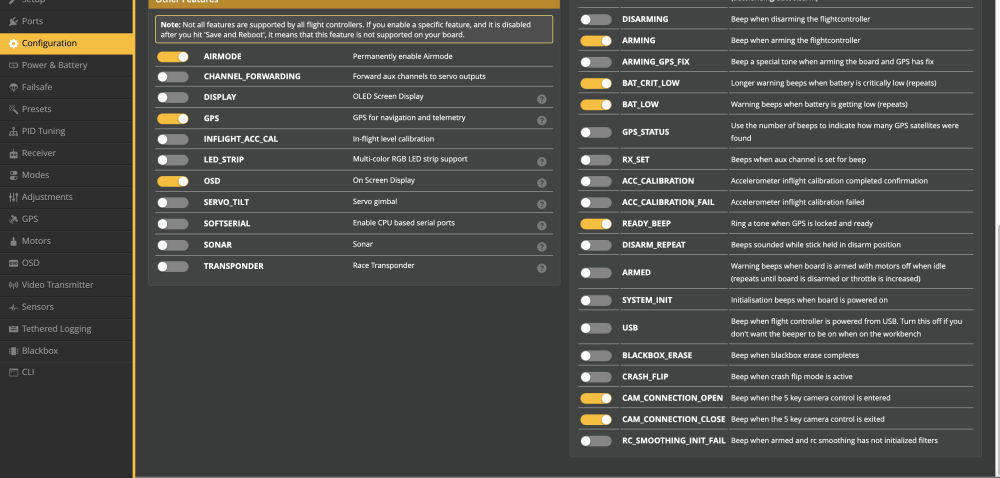The width and height of the screenshot is (1000, 478).
Task: Click the help icon beside DISPLAY feature
Action: (541, 99)
